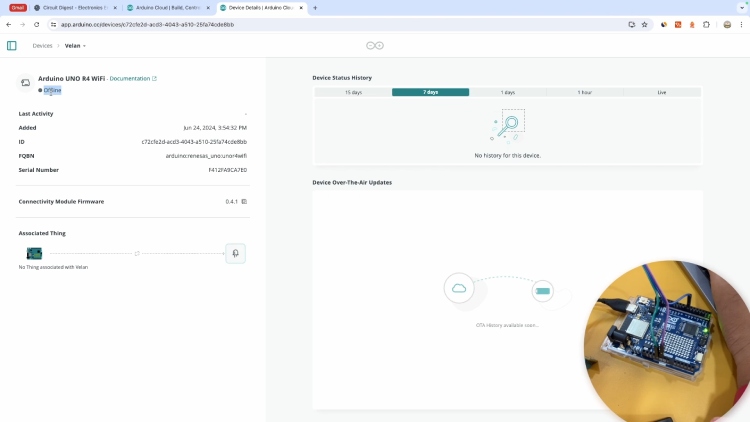This screenshot has width=750, height=422.
Task: Click the firmware version 0.4.1
Action: tap(232, 201)
